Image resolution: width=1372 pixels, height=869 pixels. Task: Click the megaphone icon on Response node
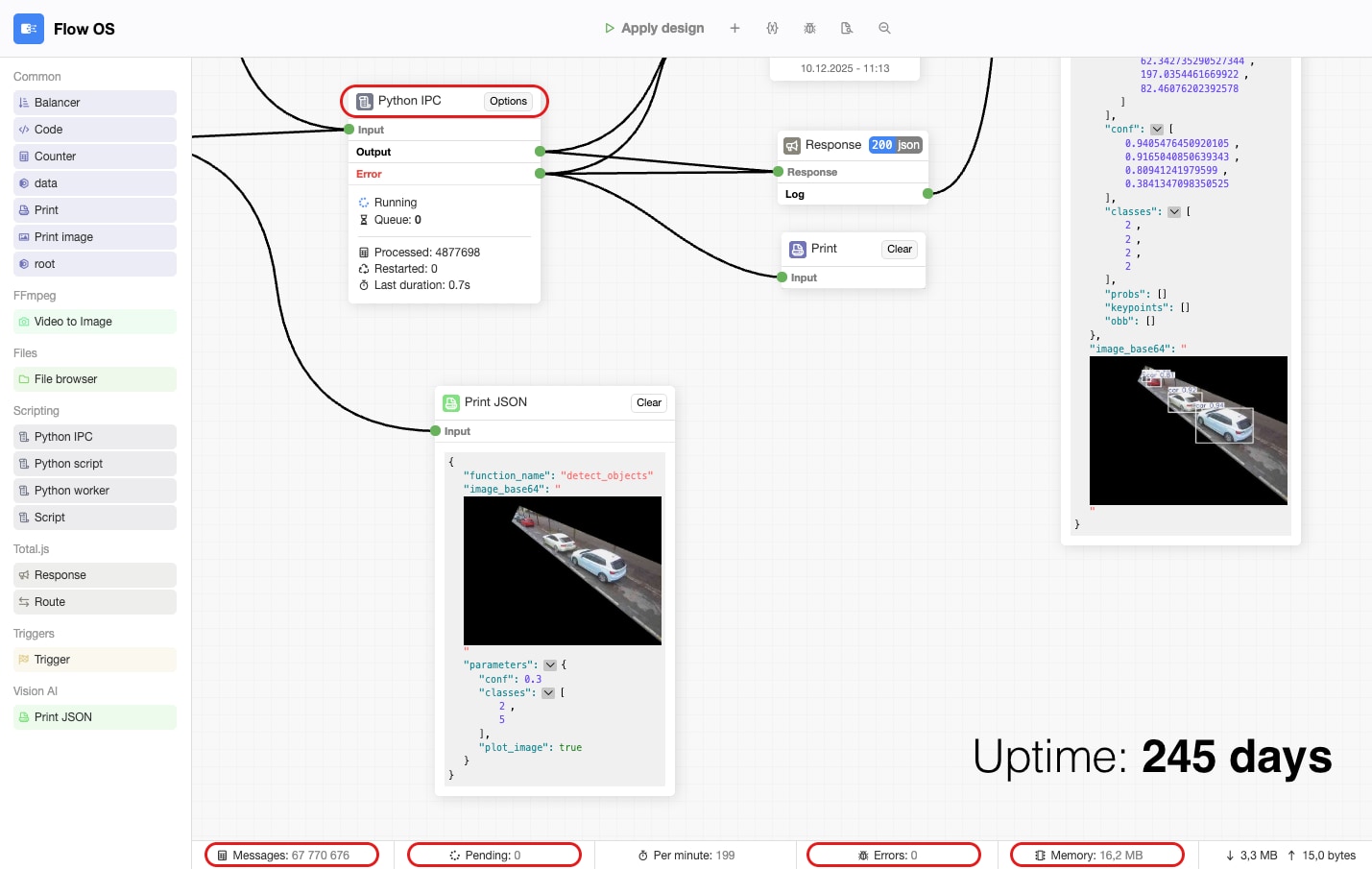point(792,146)
